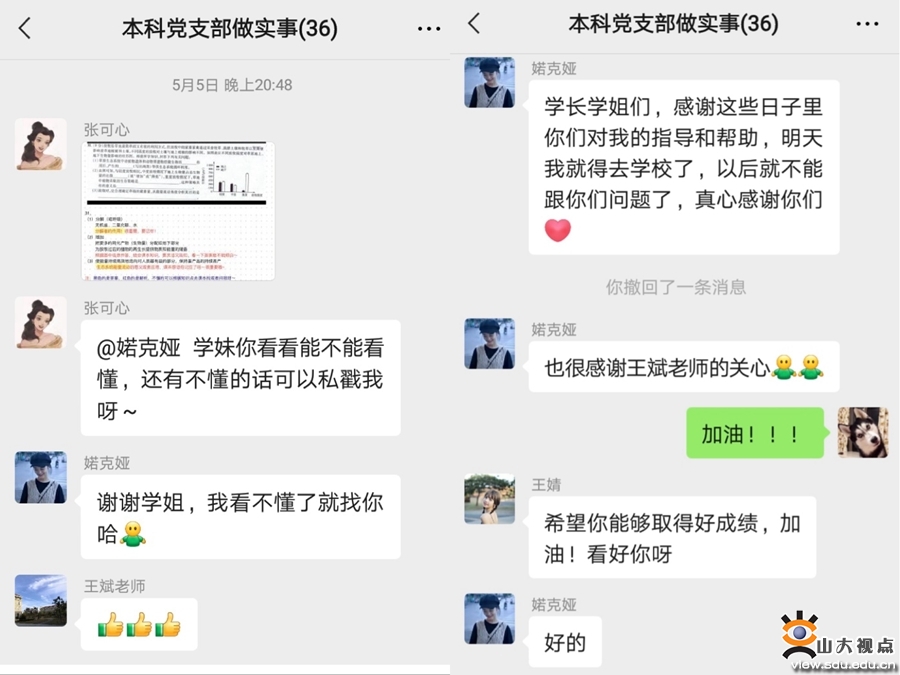Tap 王婧's profile avatar
This screenshot has width=900, height=675.
(x=490, y=499)
